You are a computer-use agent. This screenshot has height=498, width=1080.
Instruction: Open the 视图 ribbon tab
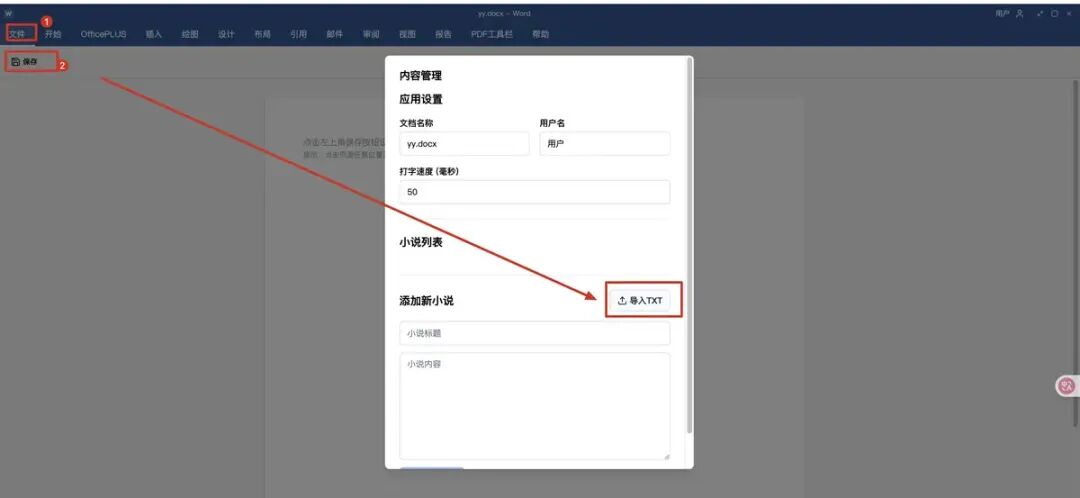407,34
